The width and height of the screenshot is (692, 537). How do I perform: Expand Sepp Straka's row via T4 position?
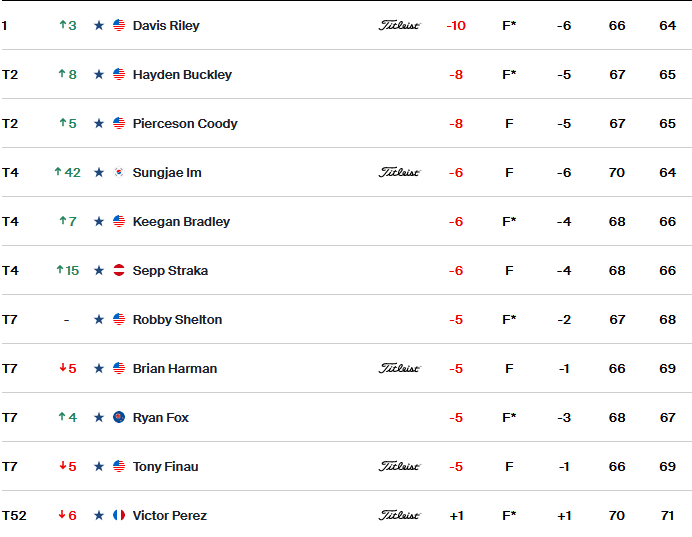[10, 270]
